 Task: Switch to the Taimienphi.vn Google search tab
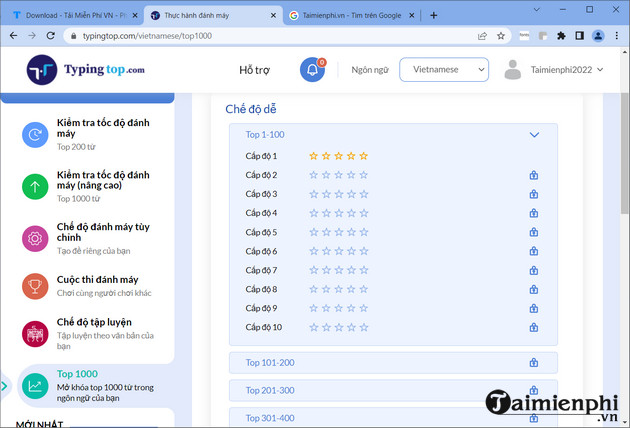click(352, 16)
